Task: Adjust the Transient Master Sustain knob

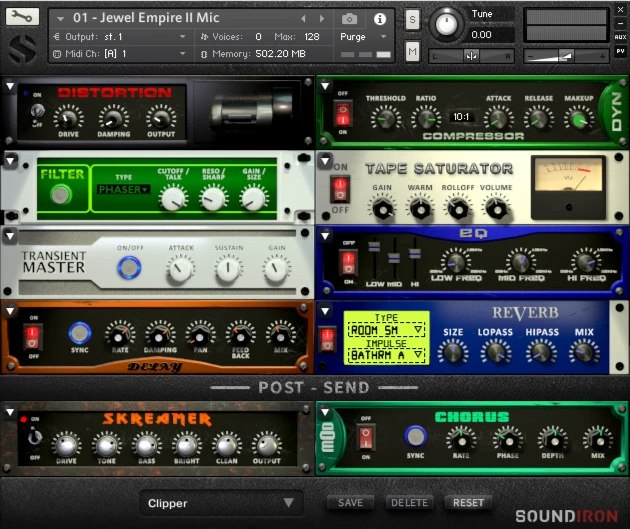Action: click(228, 269)
